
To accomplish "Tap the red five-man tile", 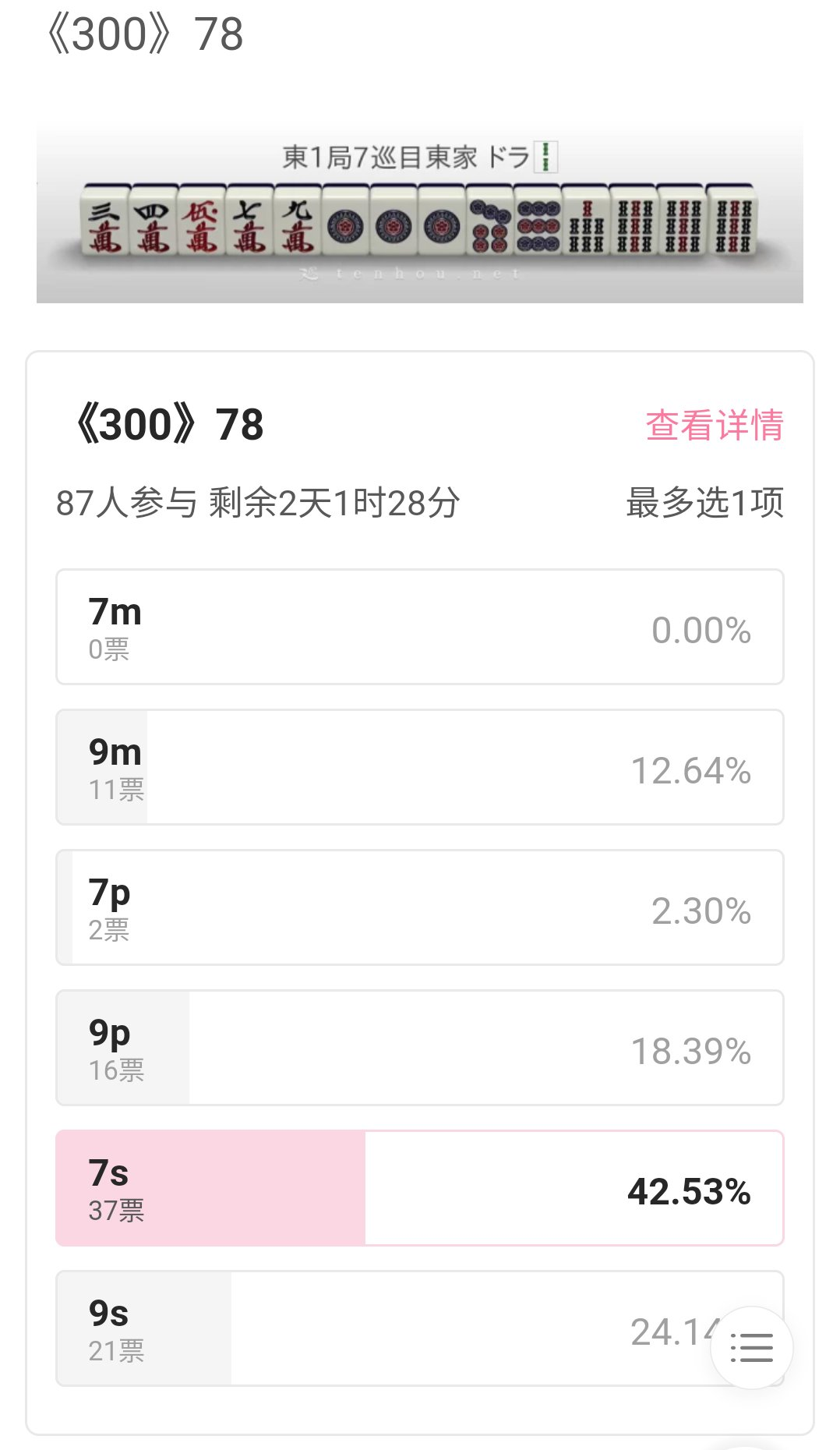I will 201,222.
